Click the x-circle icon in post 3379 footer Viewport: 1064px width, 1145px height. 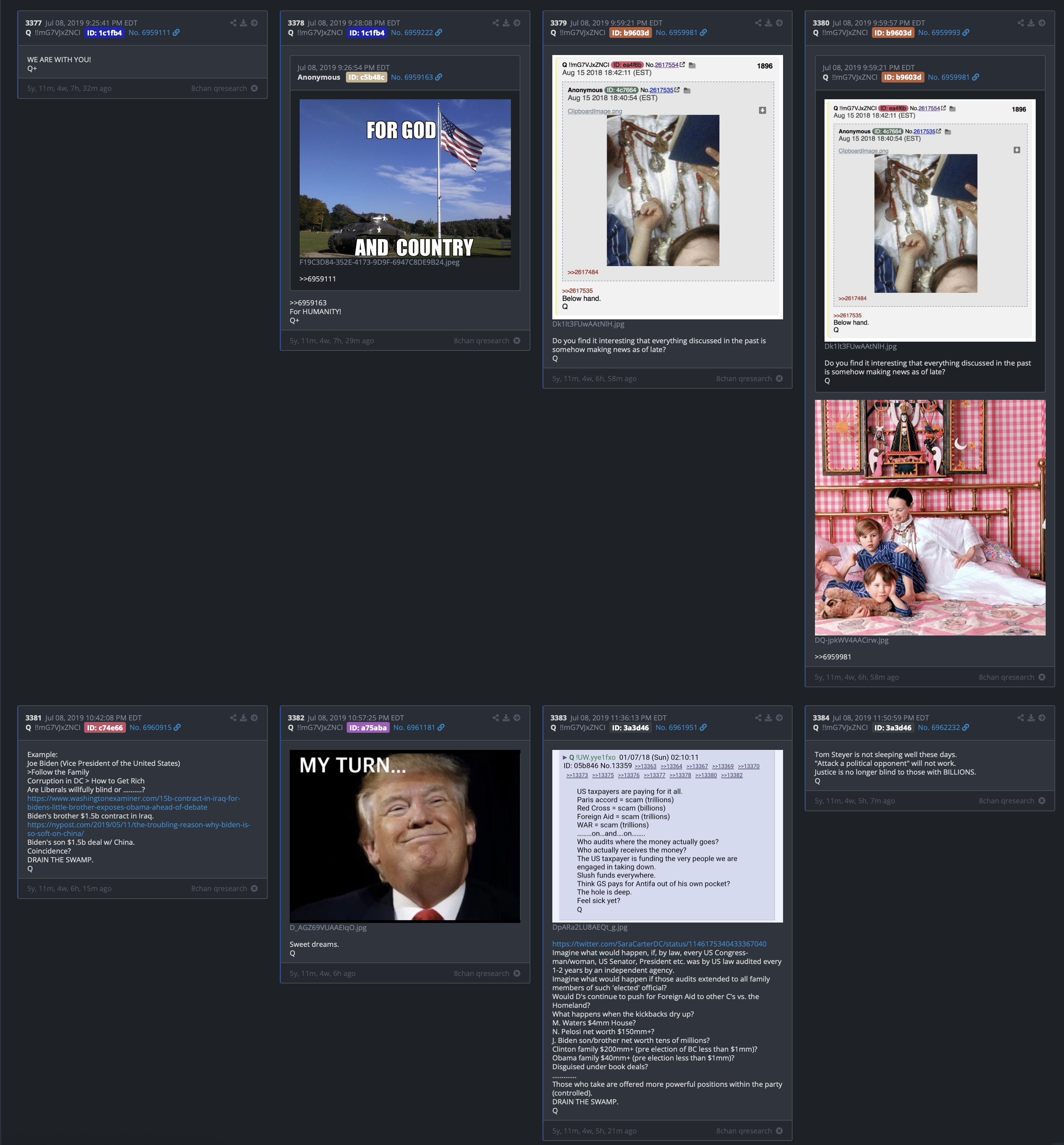pos(779,378)
